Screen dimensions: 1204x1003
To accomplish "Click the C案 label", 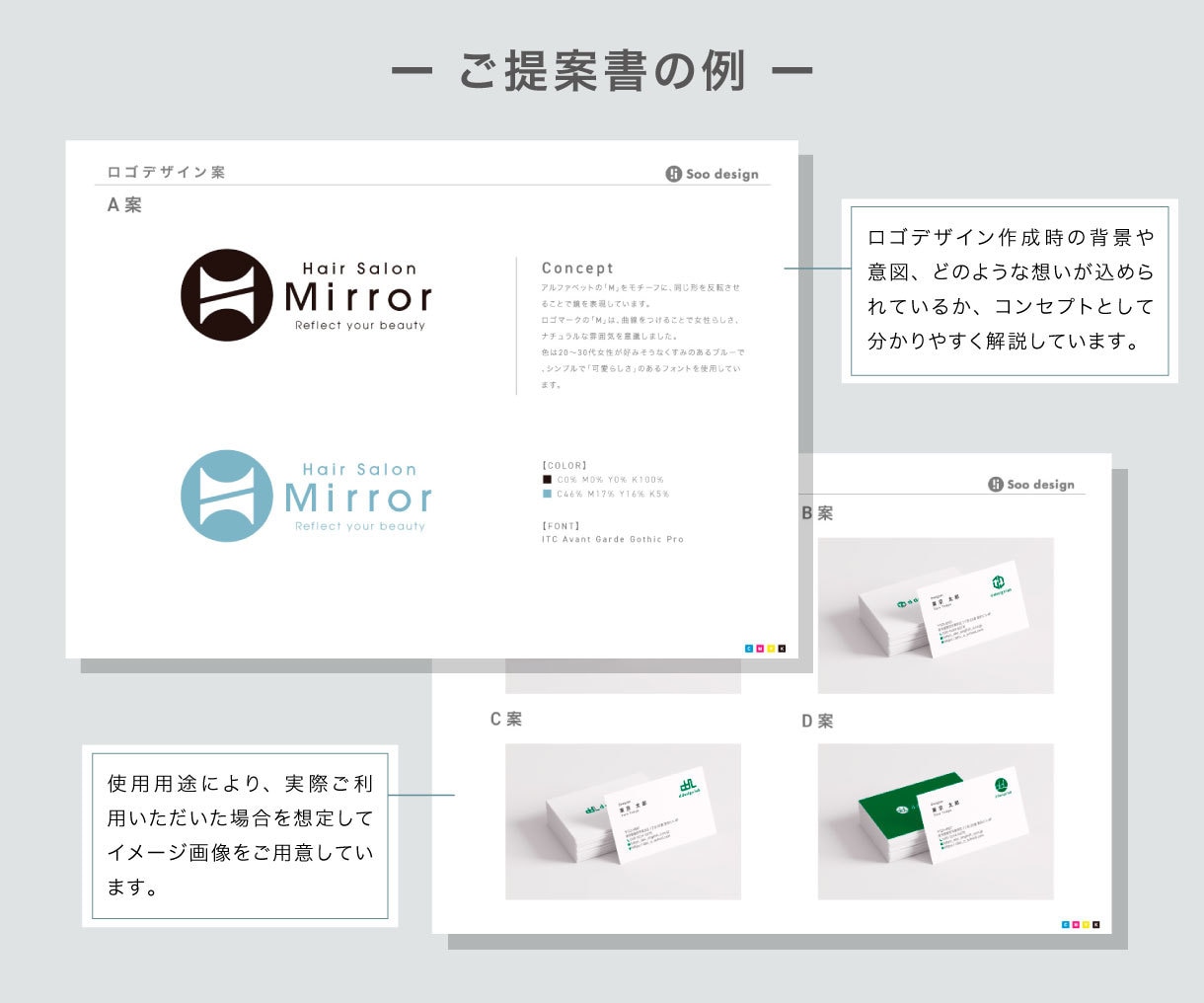I will click(x=506, y=719).
